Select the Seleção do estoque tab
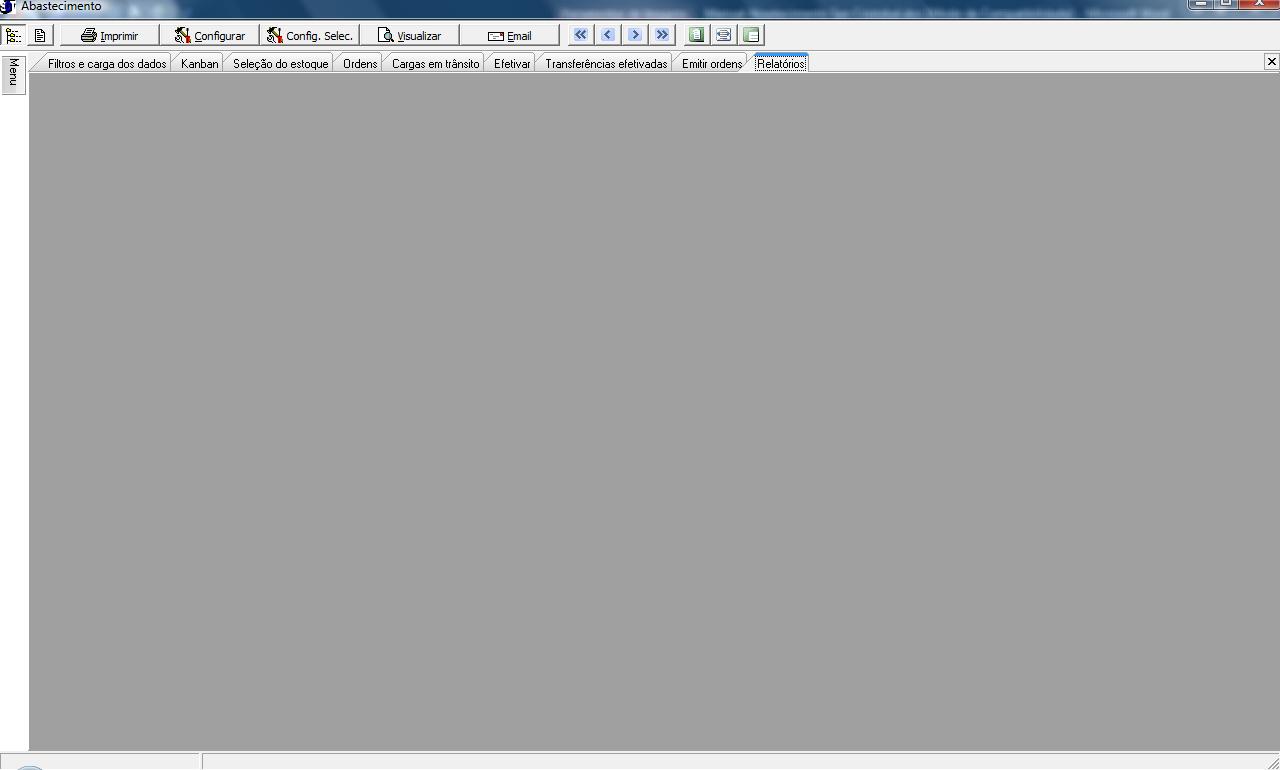Viewport: 1280px width, 770px height. click(x=280, y=64)
